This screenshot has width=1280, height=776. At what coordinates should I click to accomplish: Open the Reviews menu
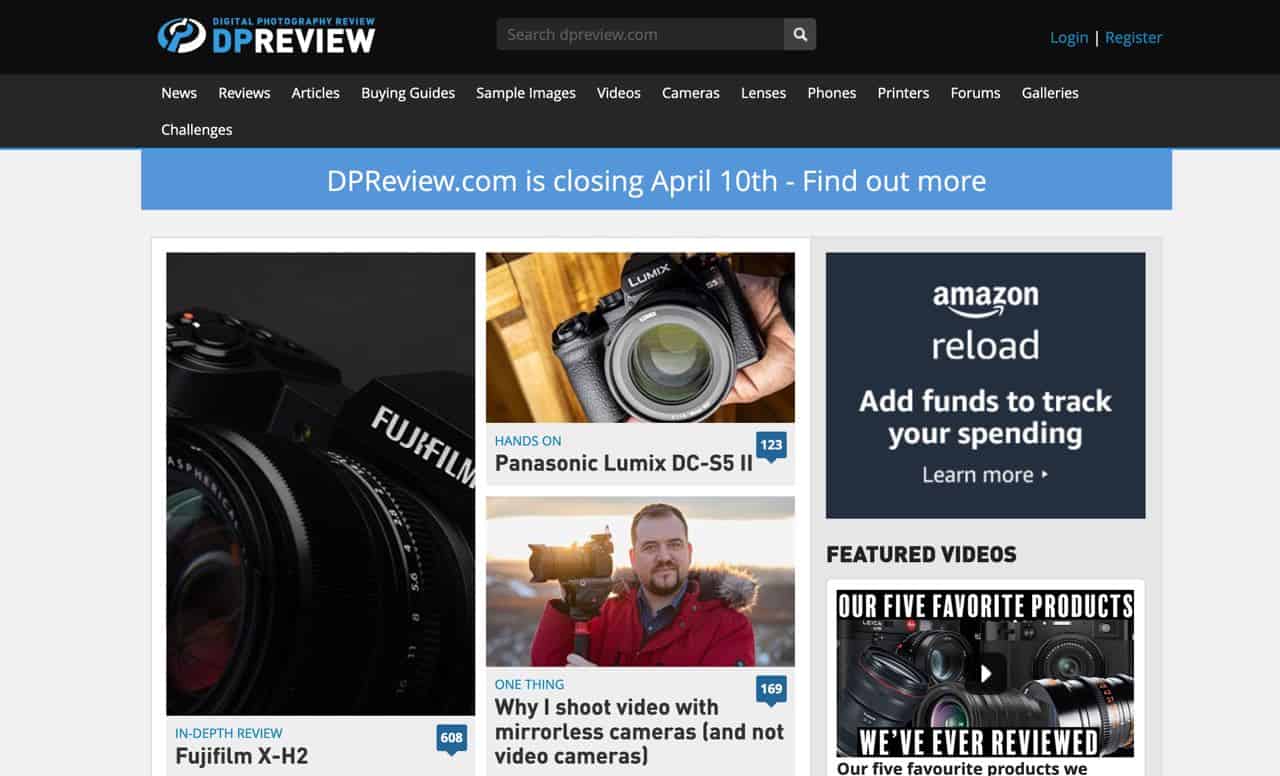click(244, 93)
